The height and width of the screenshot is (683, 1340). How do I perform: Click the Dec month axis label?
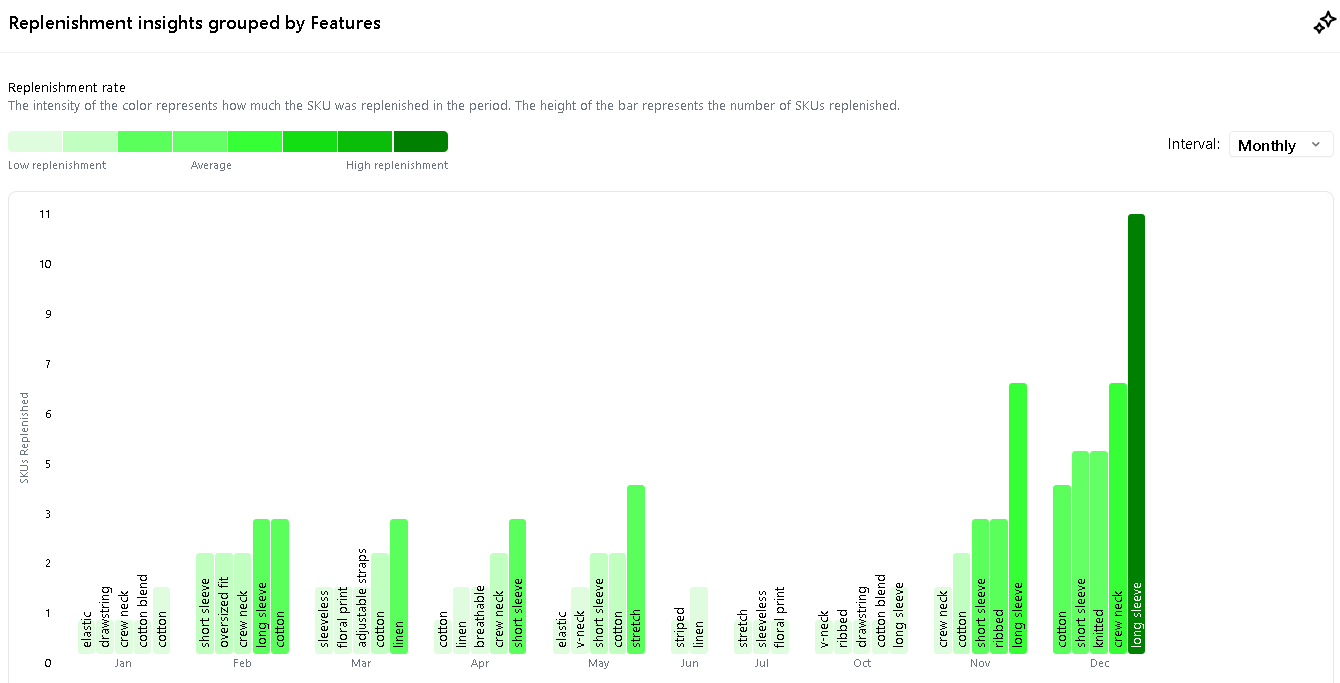1099,663
